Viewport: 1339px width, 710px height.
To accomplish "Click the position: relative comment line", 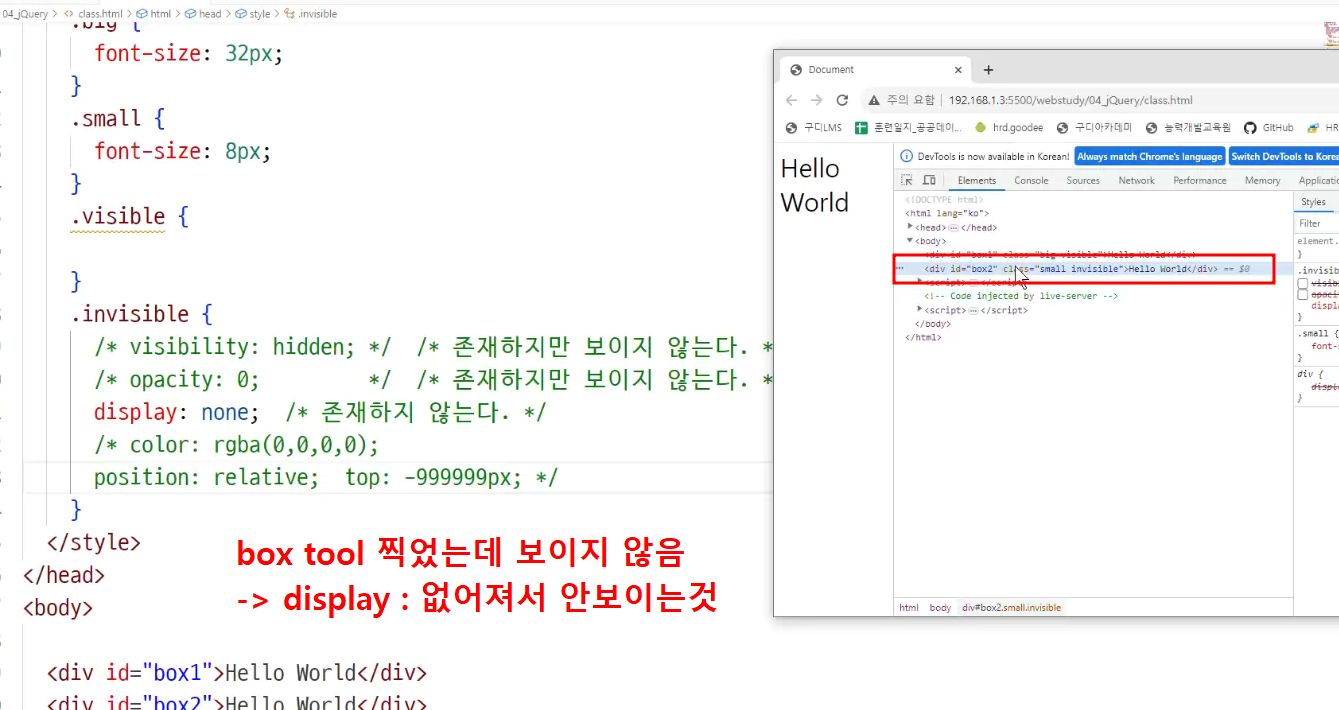I will (x=326, y=477).
